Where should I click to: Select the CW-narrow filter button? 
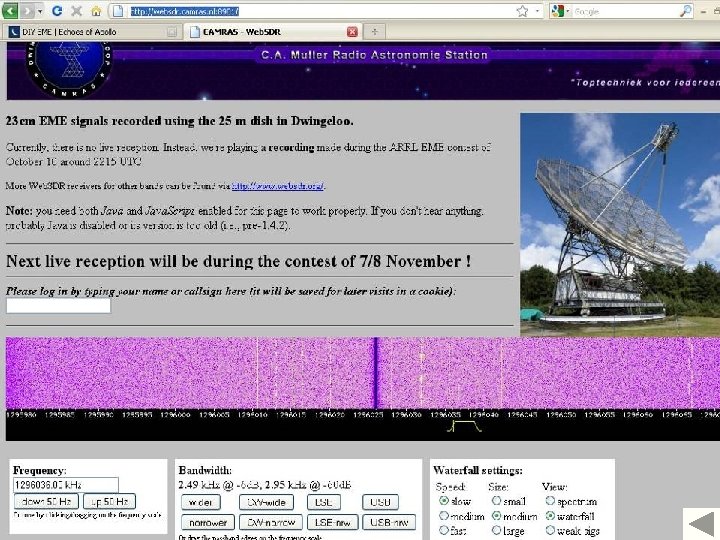pyautogui.click(x=270, y=523)
